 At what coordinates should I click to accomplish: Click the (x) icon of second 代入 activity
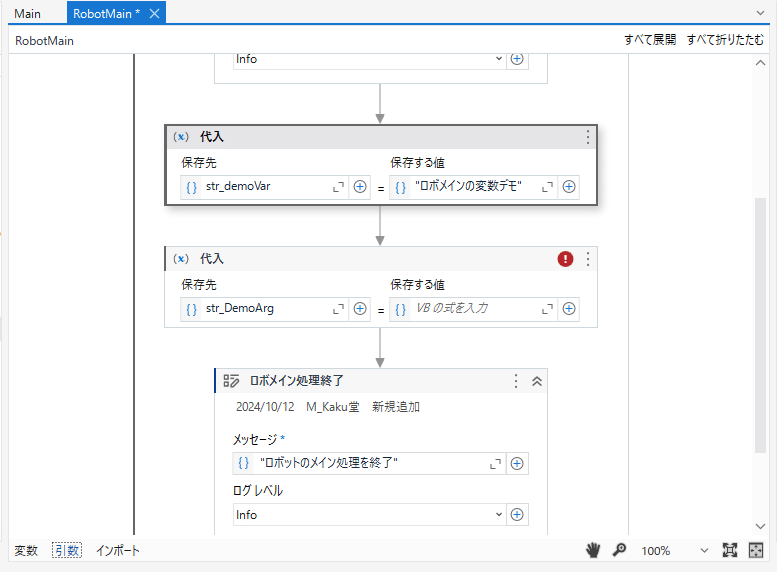point(181,259)
